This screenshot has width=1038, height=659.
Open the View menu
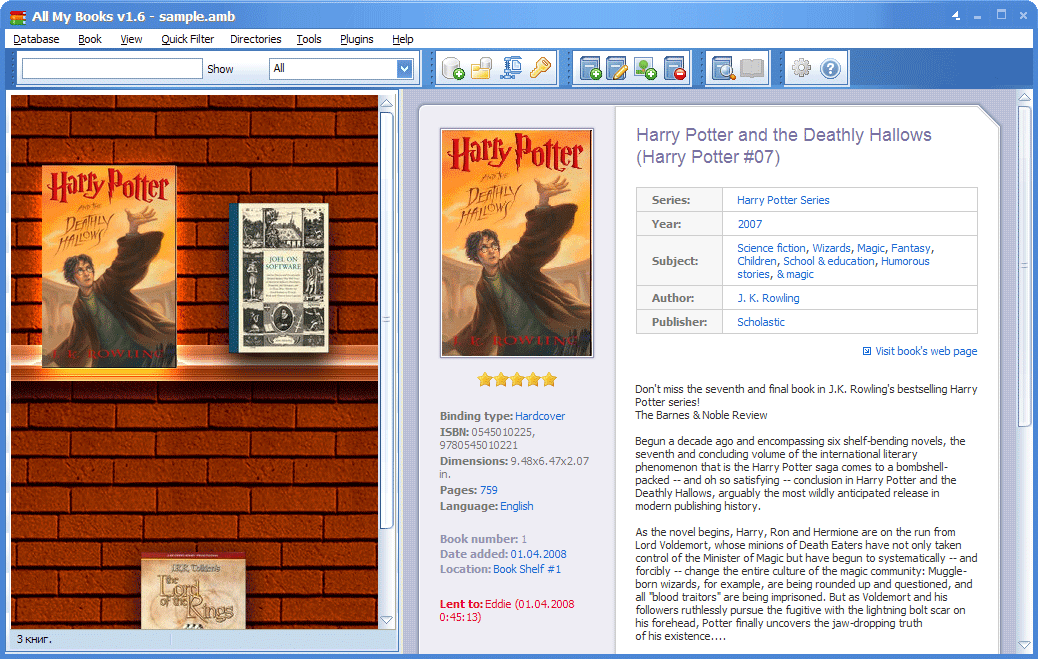pos(131,39)
